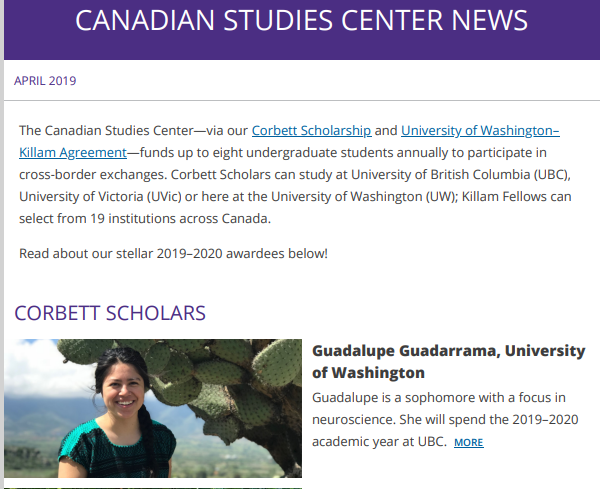600x489 pixels.
Task: Click the divider line under APRIL 2019
Action: [x=302, y=101]
